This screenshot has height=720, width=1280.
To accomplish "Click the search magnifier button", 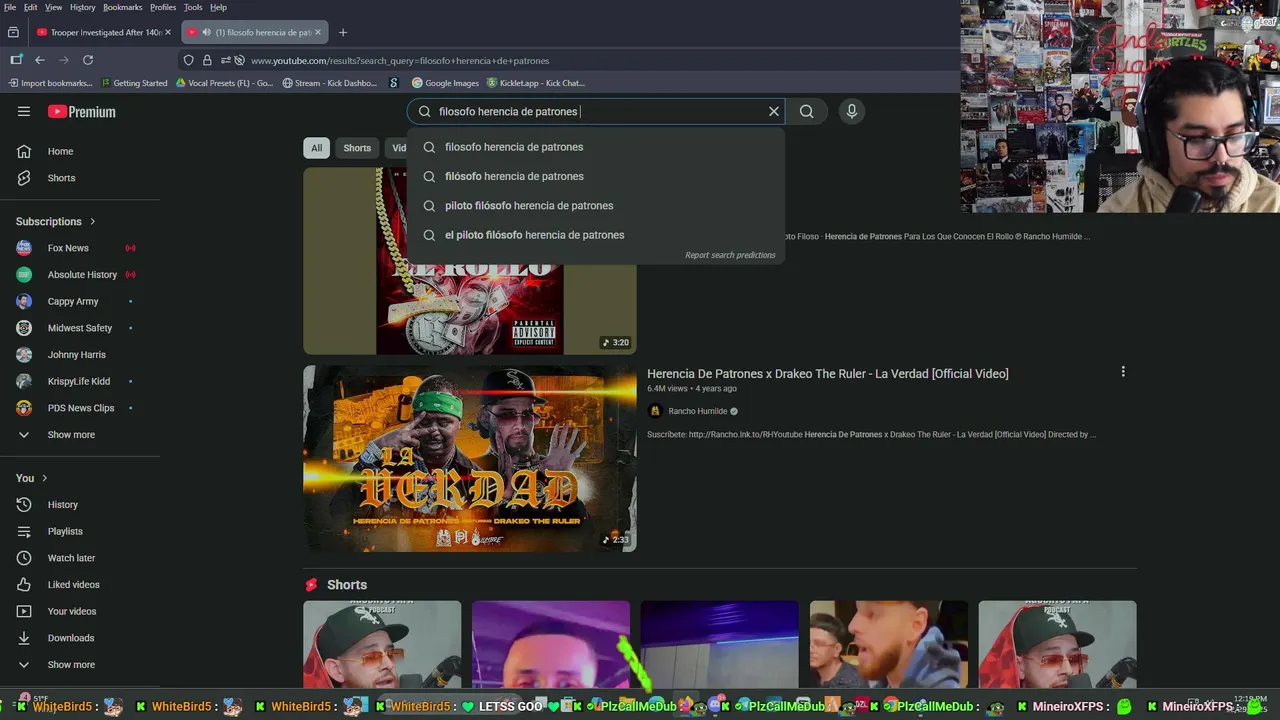I will pyautogui.click(x=806, y=111).
